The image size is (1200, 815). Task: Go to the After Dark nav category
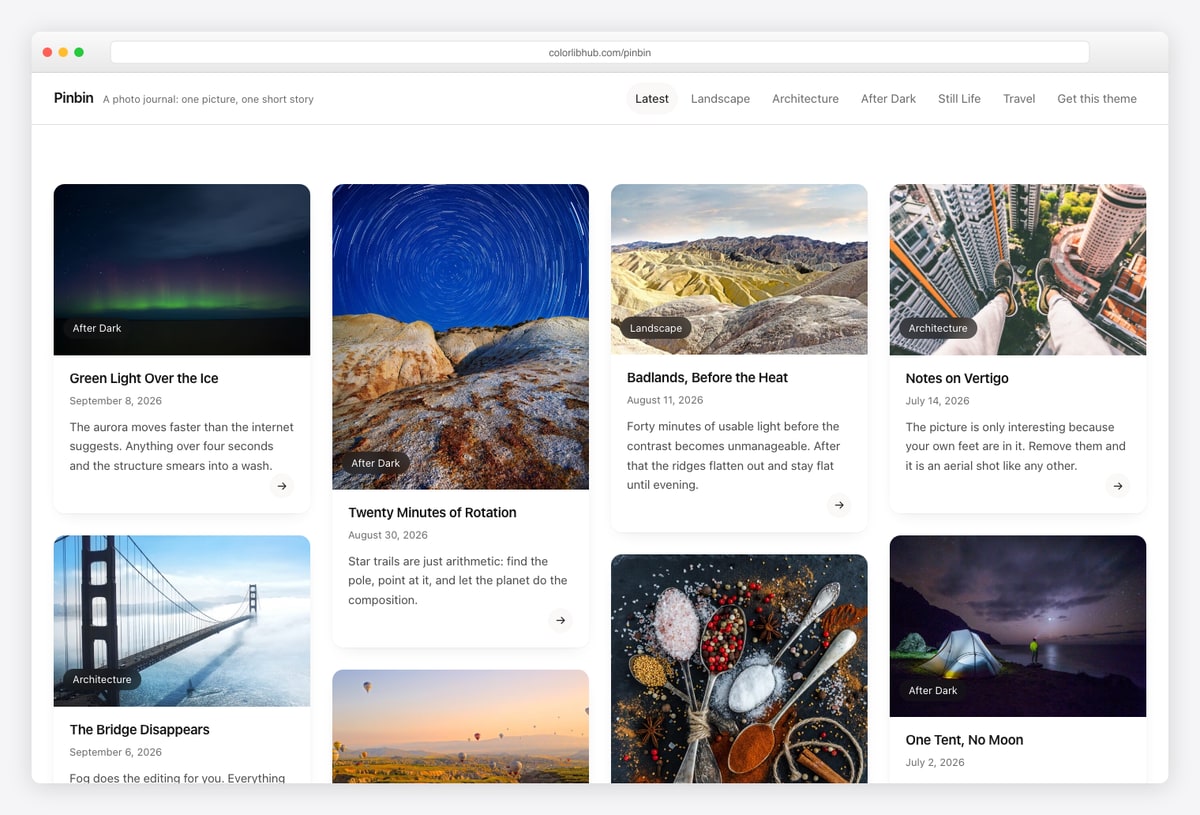(888, 99)
